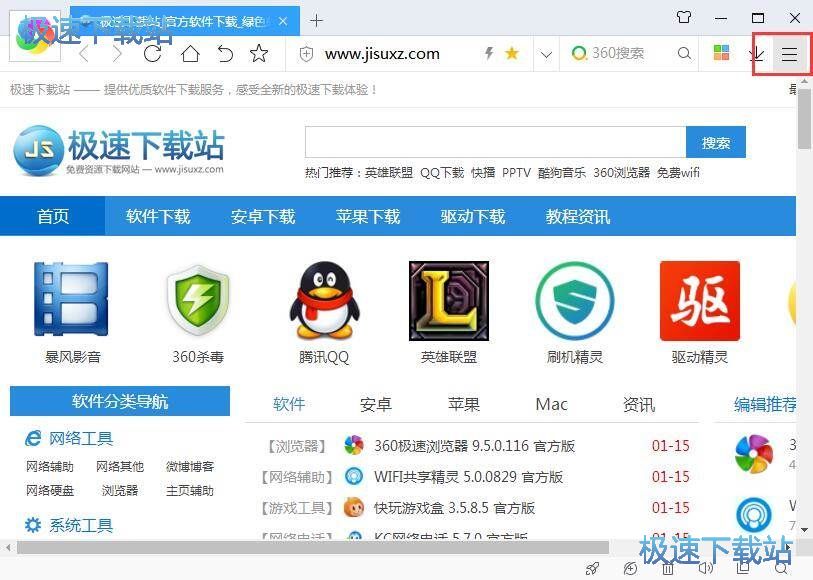
Task: Open 快玩游戏盒 3.5.8.5 官方版 entry
Action: [454, 508]
